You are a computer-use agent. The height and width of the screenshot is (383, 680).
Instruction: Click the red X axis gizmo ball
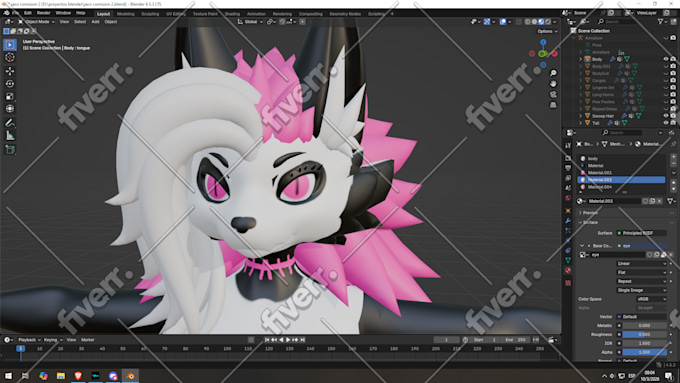554,54
